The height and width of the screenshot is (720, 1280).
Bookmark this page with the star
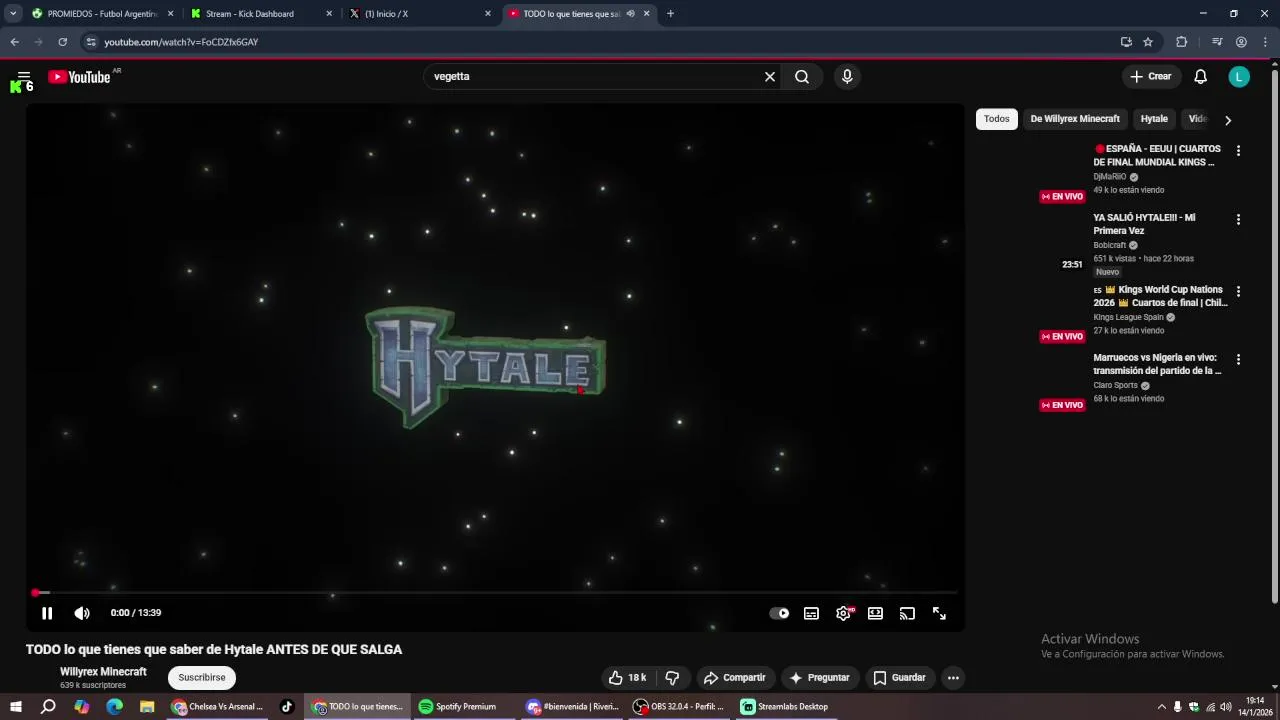pos(1148,42)
